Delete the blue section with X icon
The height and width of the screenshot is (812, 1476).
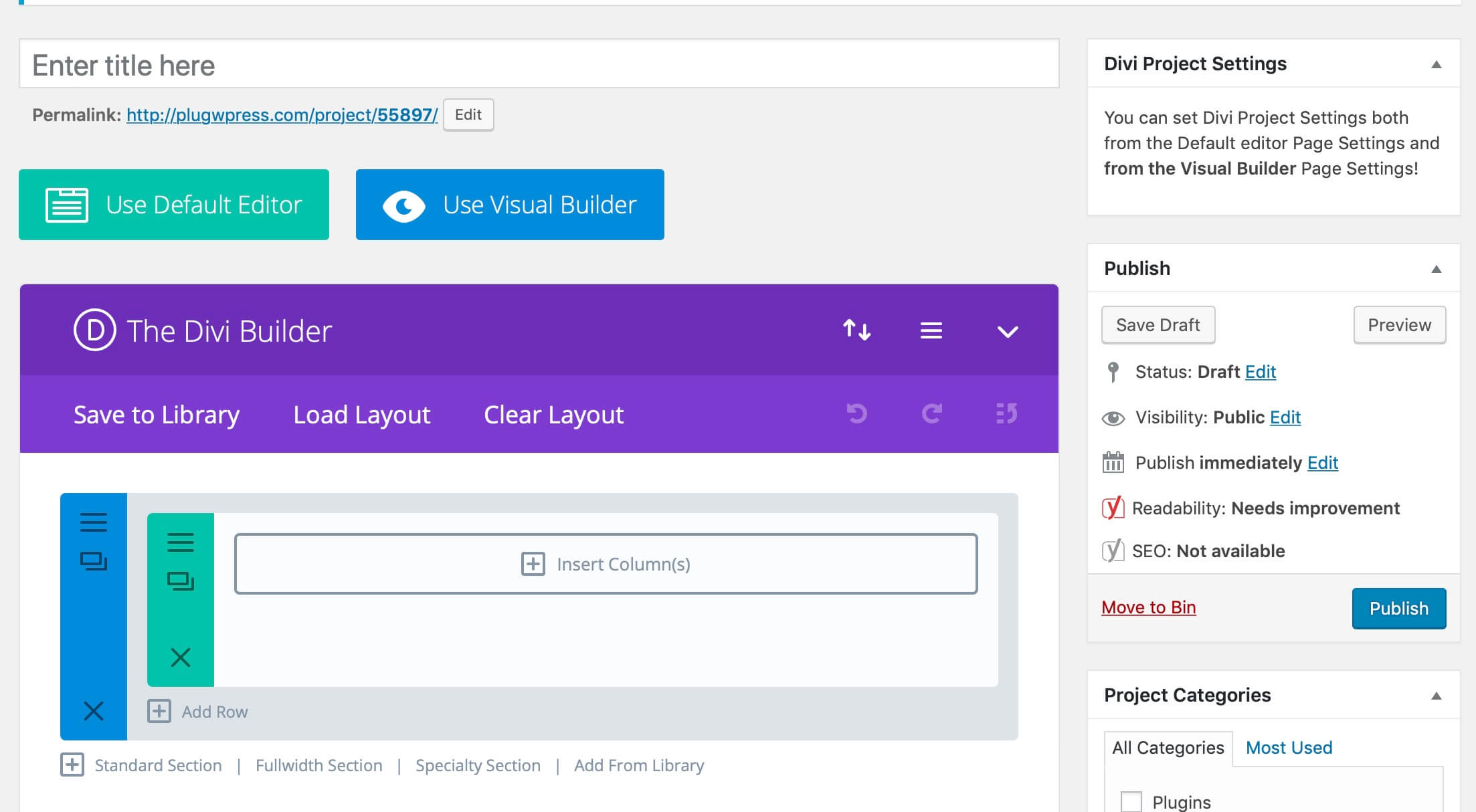coord(94,710)
